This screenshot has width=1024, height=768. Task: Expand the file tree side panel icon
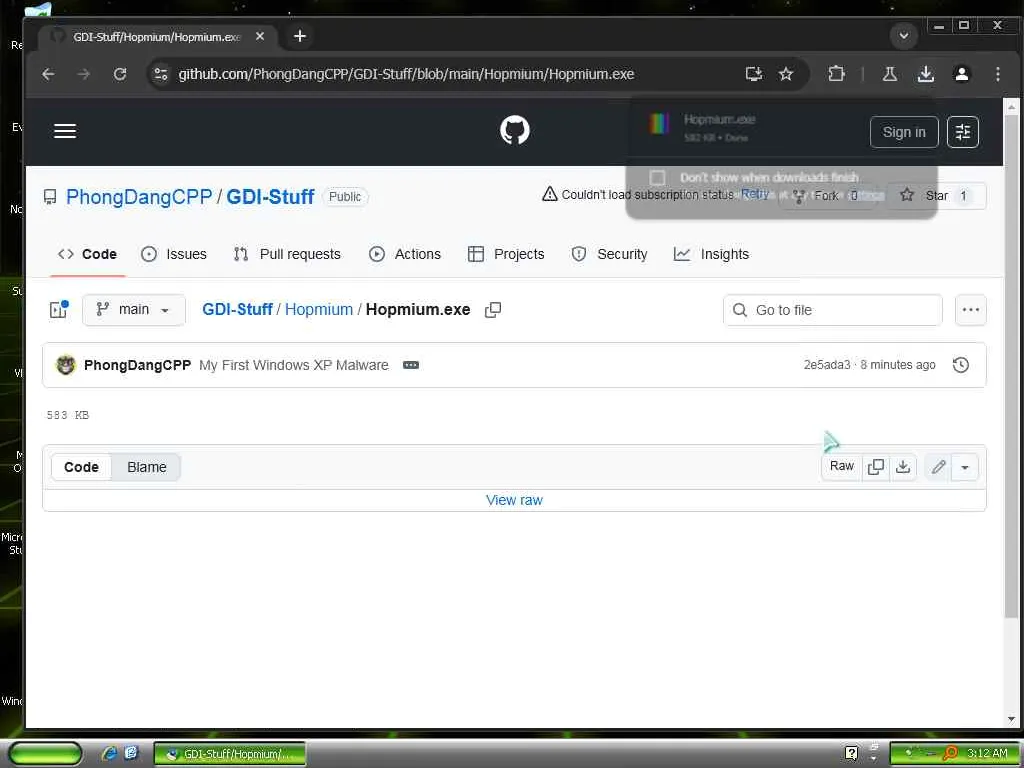pyautogui.click(x=59, y=310)
